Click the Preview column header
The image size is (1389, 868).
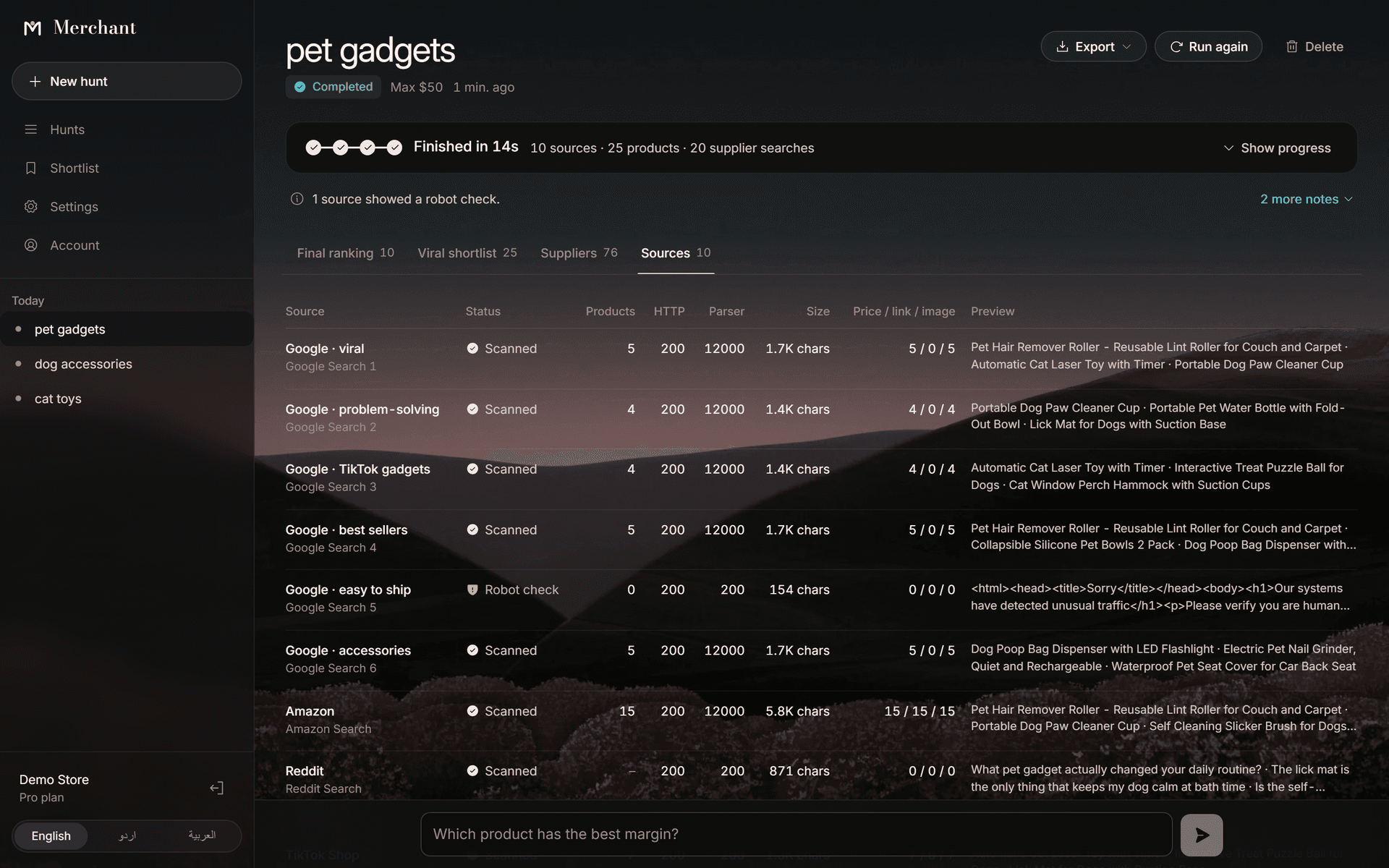click(x=993, y=311)
